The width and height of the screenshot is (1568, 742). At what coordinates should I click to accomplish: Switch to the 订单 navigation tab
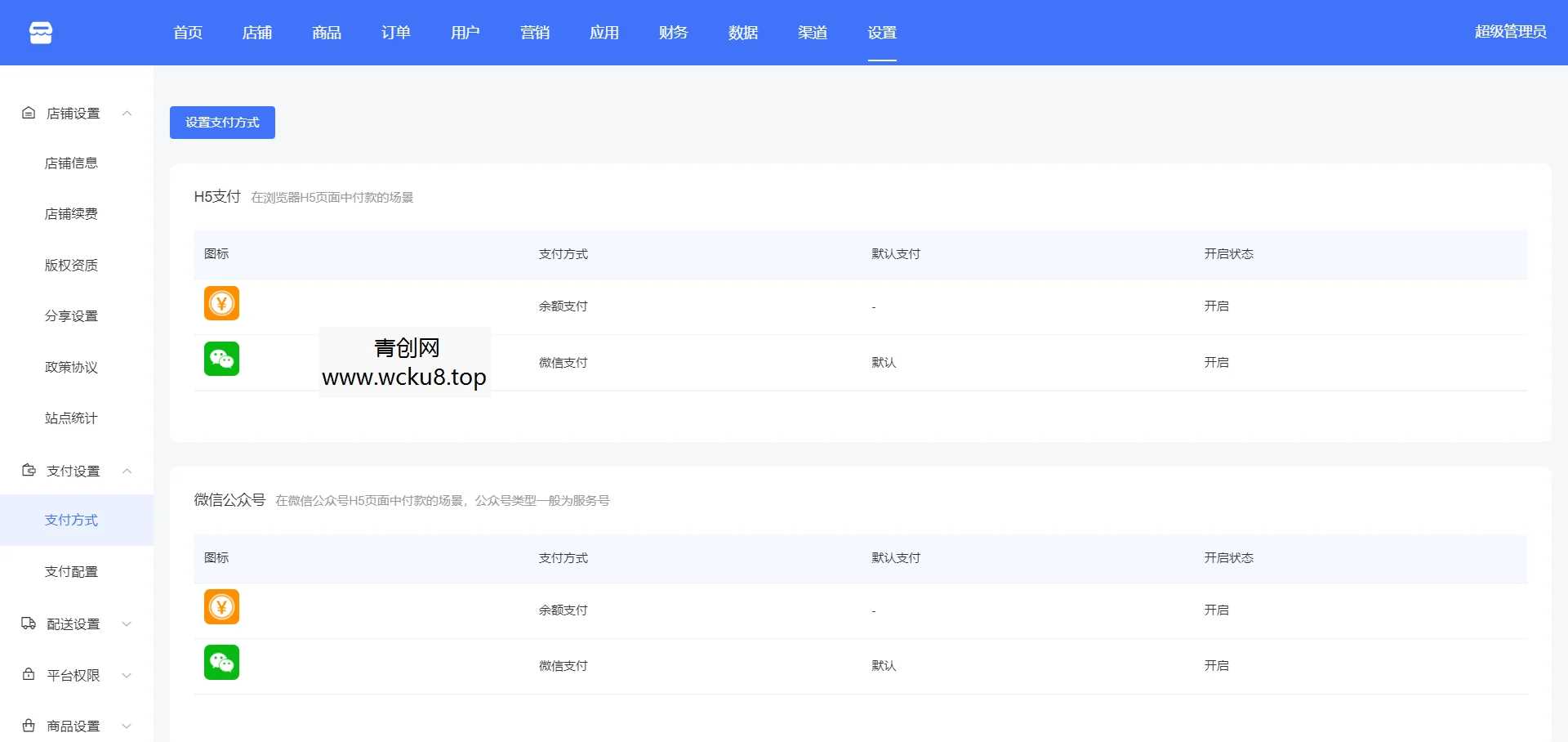coord(395,33)
